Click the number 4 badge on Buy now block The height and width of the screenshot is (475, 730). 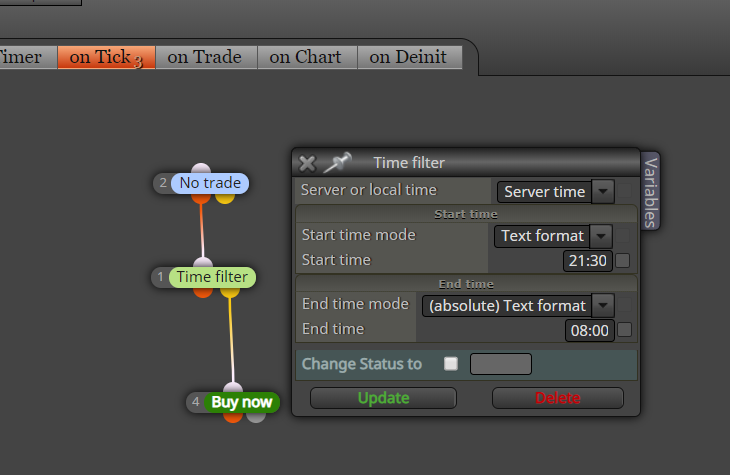click(196, 402)
